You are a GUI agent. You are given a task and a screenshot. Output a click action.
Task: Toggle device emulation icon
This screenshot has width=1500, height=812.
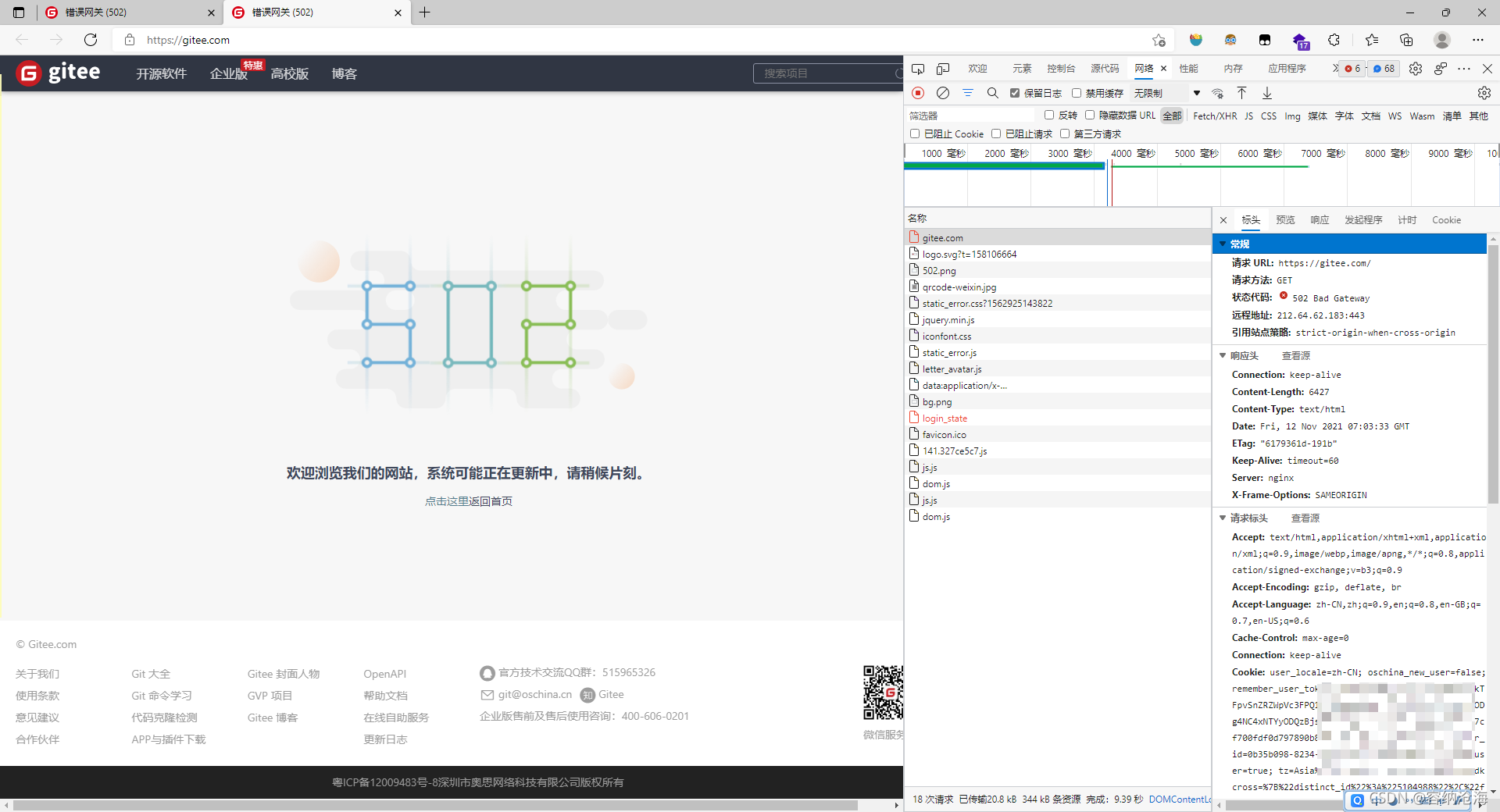point(943,69)
